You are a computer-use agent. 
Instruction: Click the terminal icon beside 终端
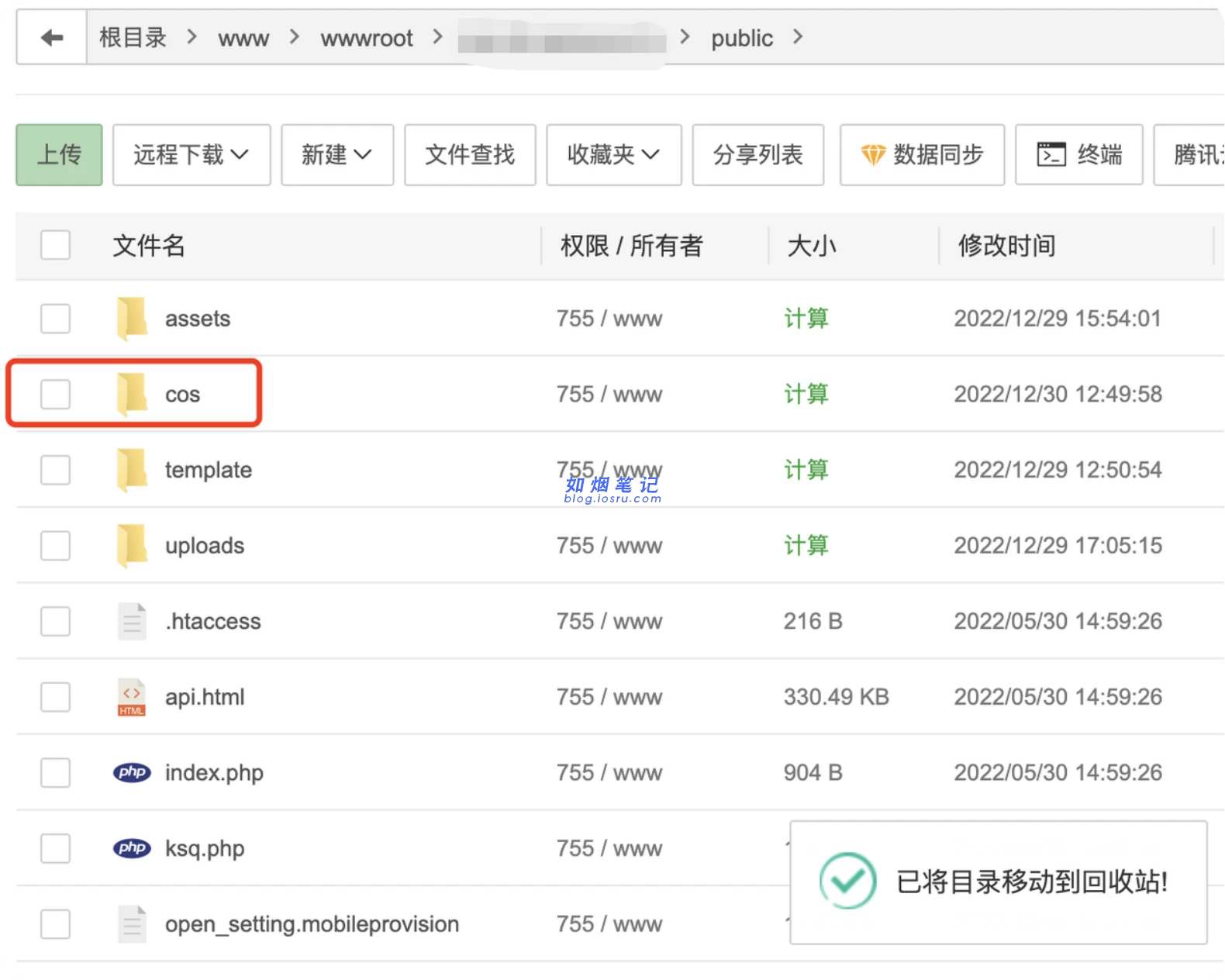[1051, 155]
